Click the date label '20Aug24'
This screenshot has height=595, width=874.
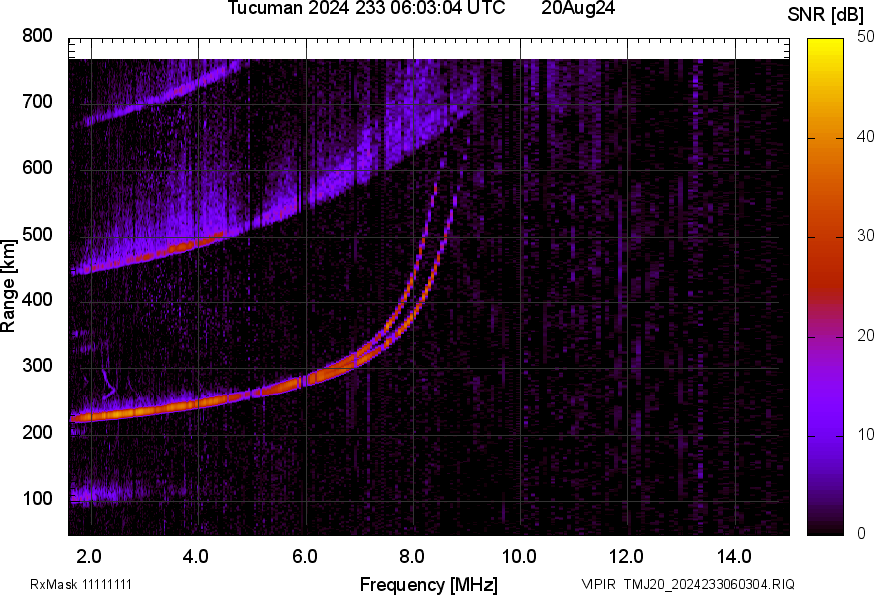pyautogui.click(x=578, y=8)
